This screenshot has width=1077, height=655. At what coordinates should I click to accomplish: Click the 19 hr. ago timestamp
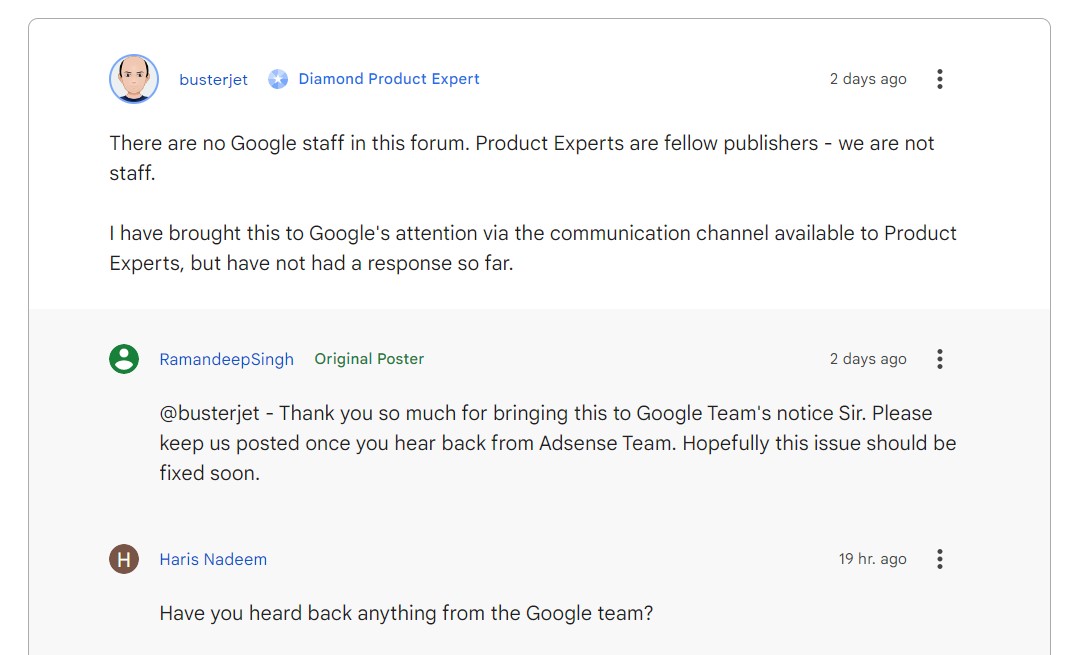click(872, 559)
